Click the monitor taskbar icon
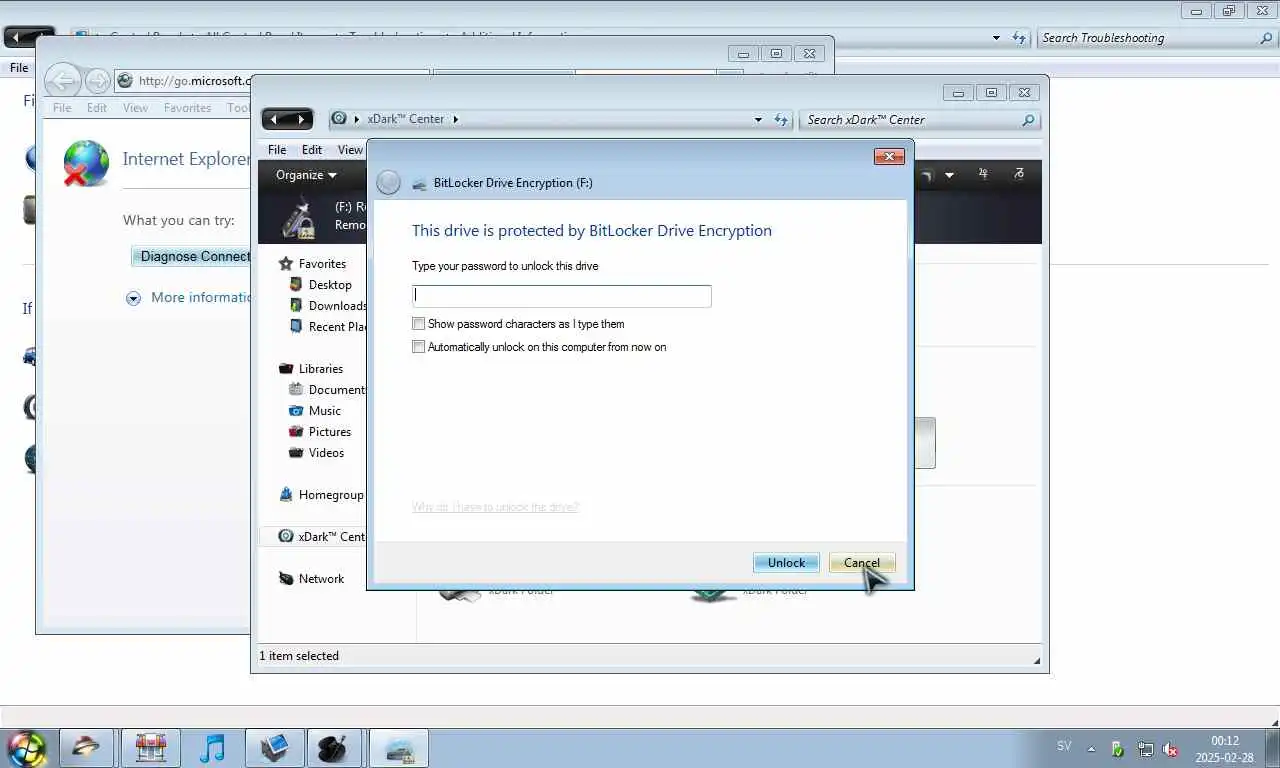The image size is (1280, 768). (274, 748)
